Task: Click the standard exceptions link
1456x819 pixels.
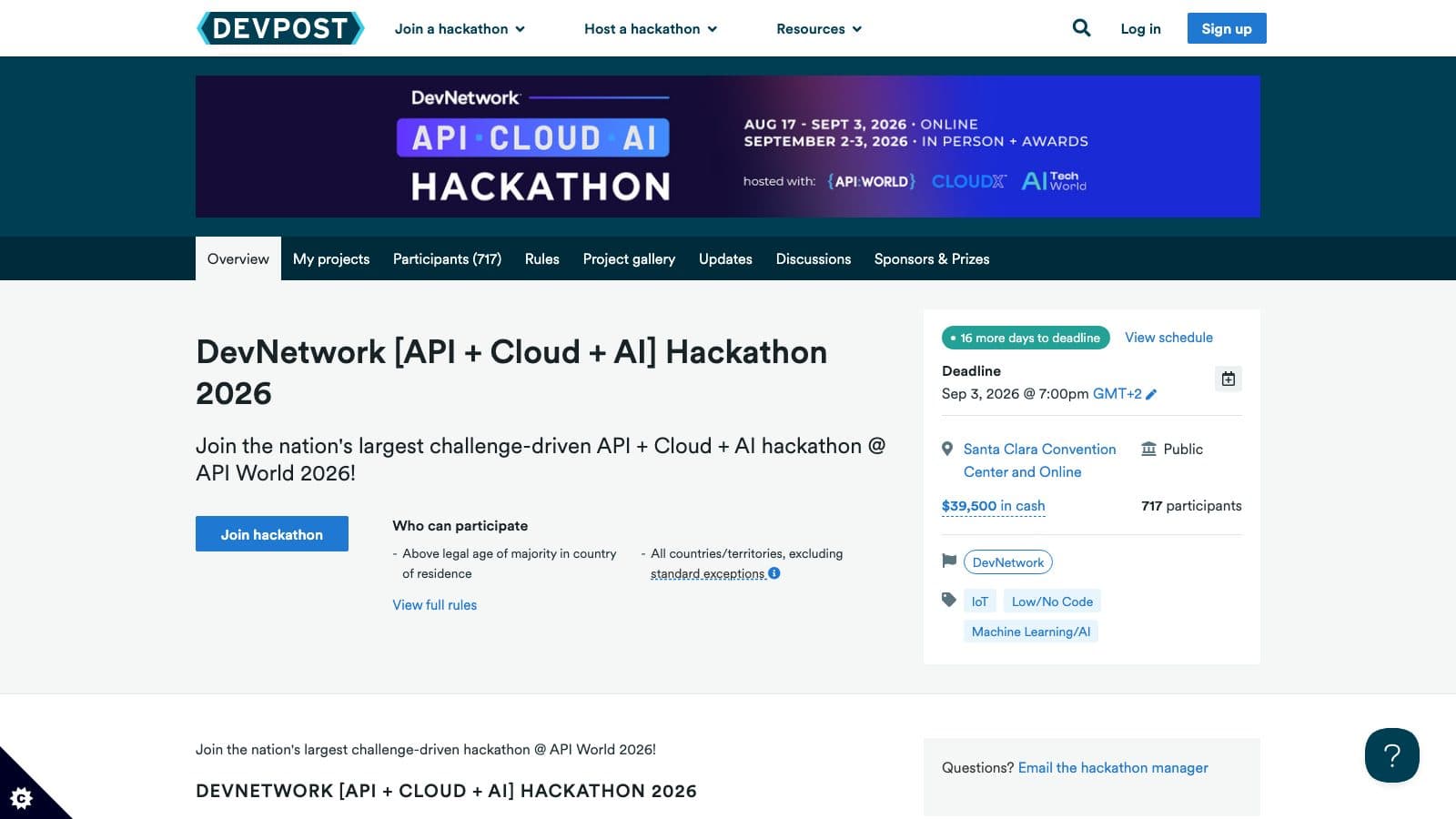Action: pyautogui.click(x=708, y=574)
